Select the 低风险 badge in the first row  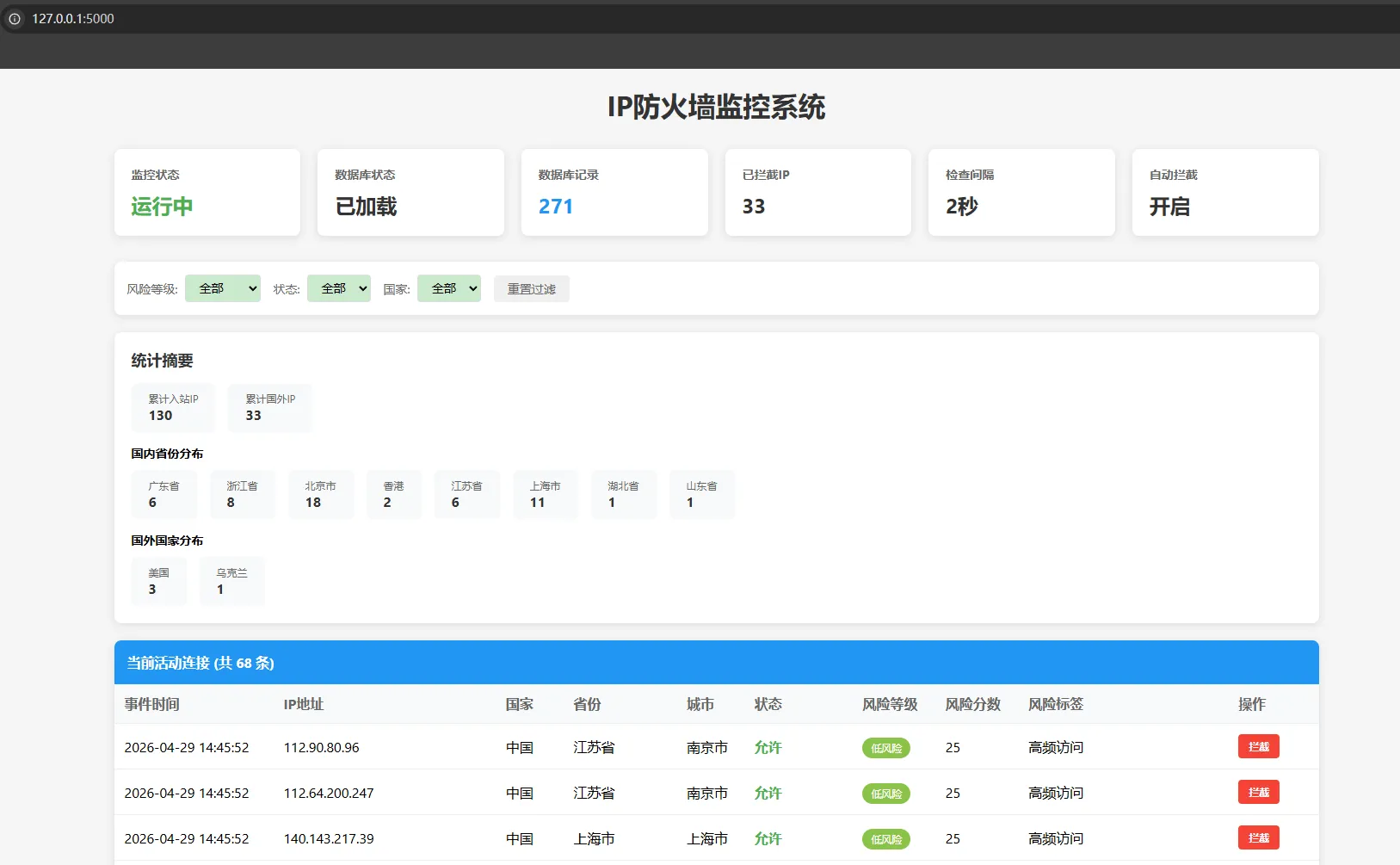click(886, 748)
